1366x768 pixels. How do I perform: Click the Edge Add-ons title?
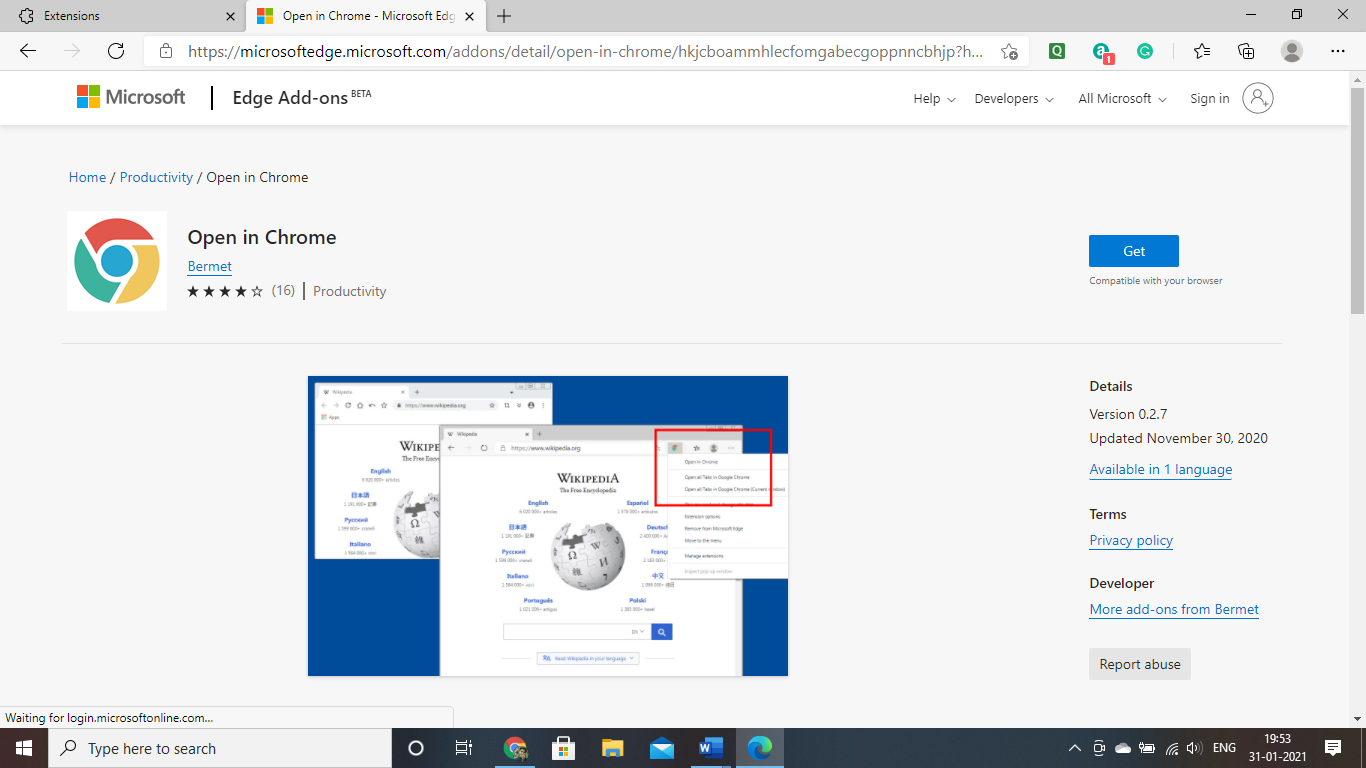(x=290, y=98)
